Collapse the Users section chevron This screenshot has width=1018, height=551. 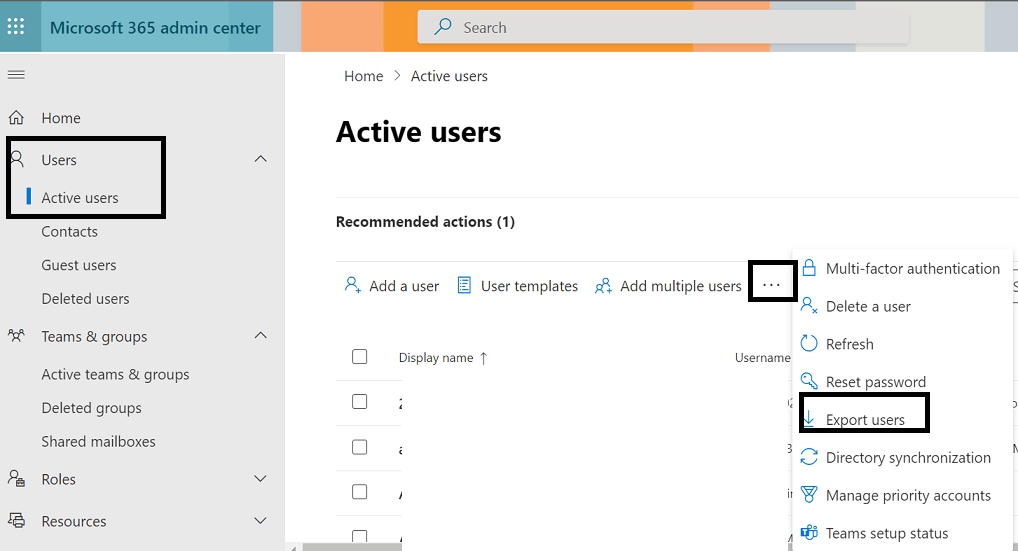pyautogui.click(x=261, y=159)
